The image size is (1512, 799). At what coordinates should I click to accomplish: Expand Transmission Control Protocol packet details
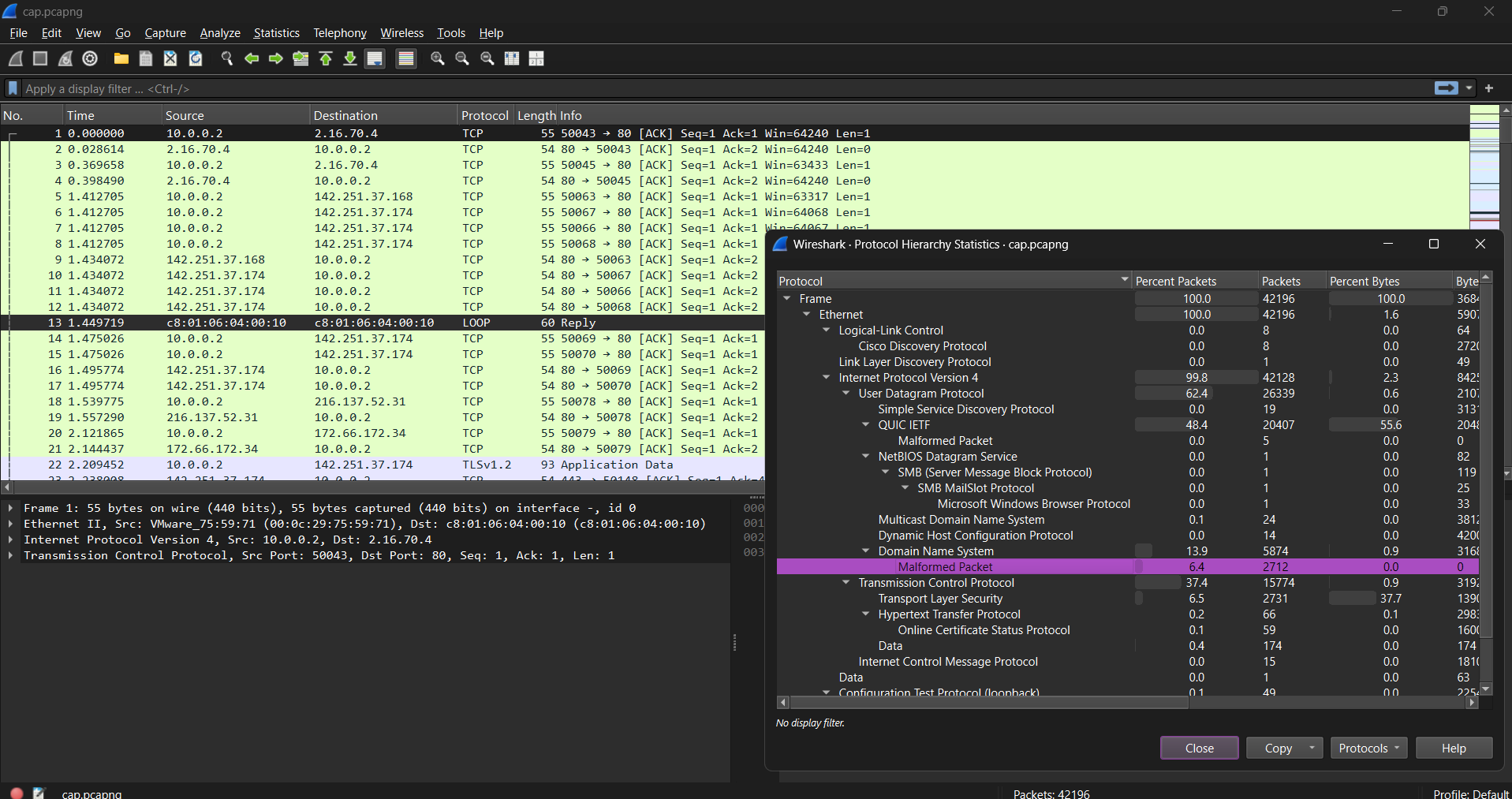click(11, 555)
